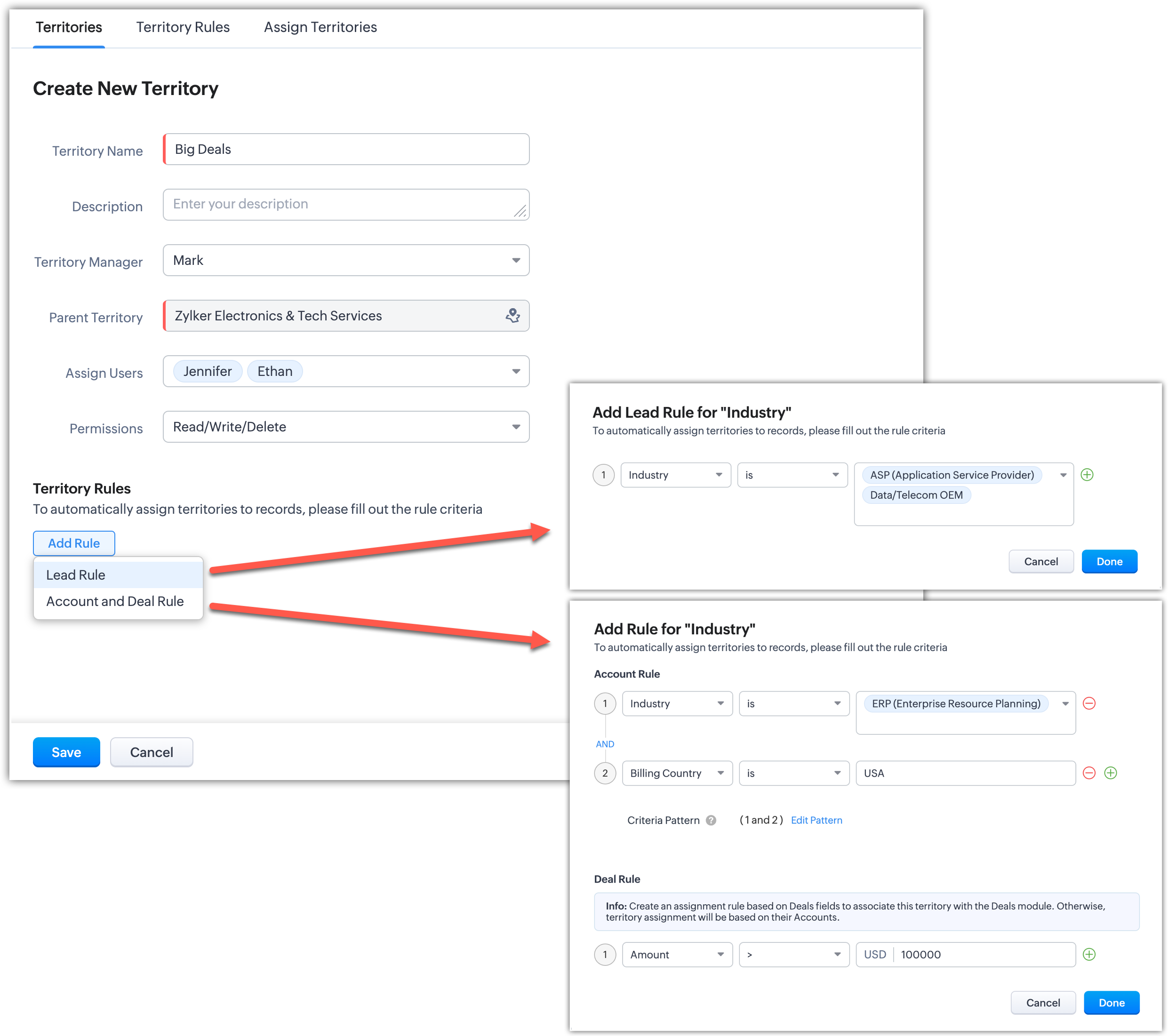Open the Territory Manager dropdown
Screen dimensions: 1168x1036
[x=515, y=261]
